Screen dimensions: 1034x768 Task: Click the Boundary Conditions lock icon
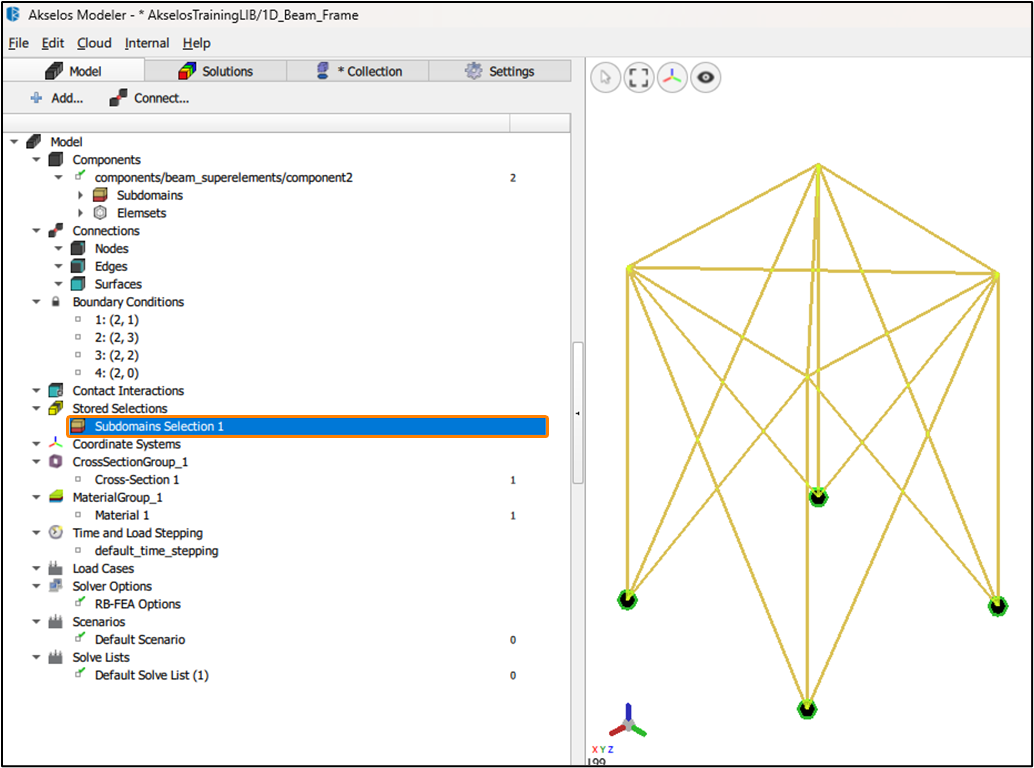56,302
